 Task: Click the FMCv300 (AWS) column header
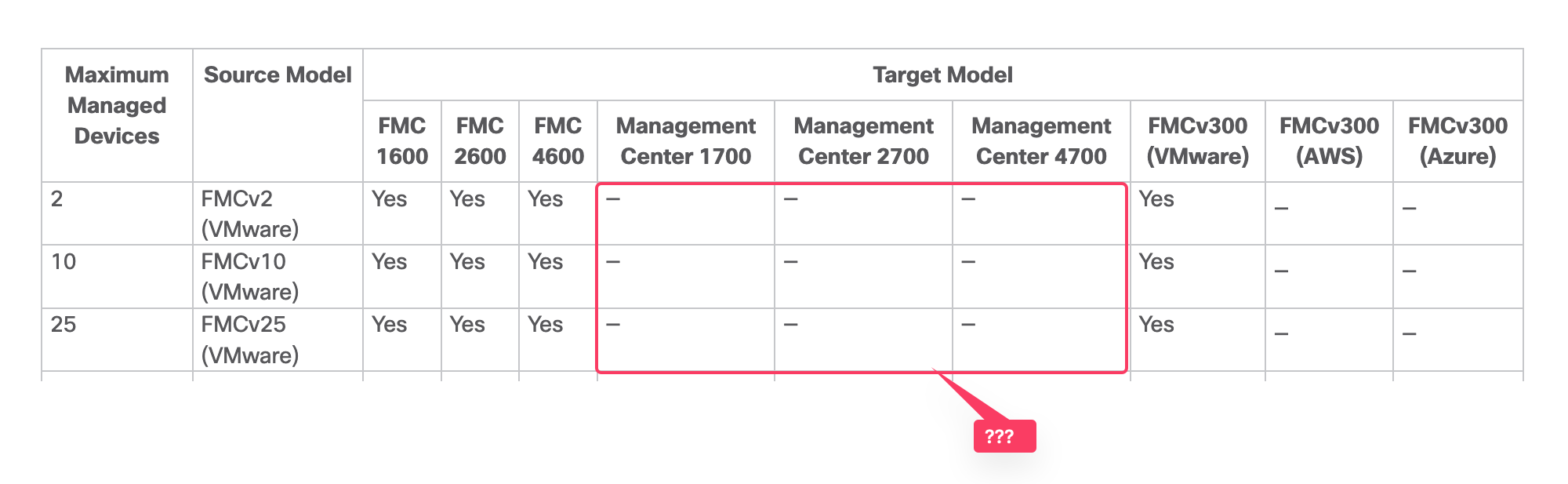coord(1329,141)
